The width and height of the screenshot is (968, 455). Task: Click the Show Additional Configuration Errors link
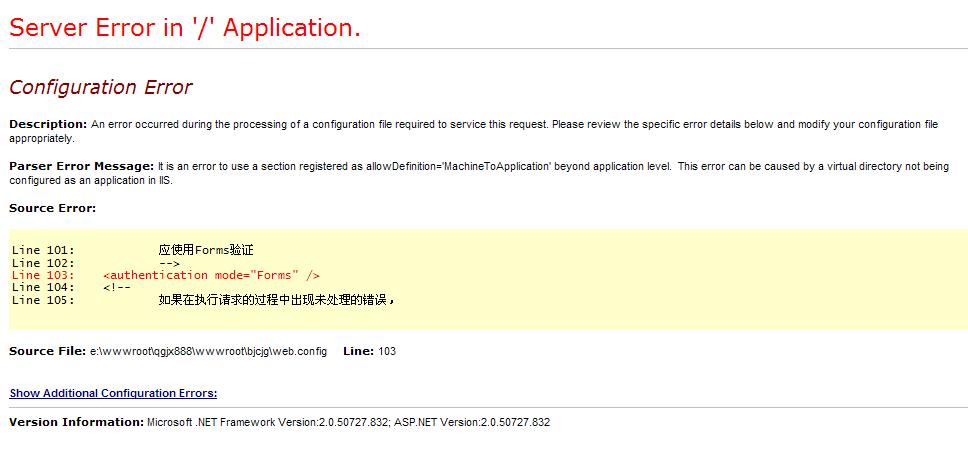(113, 393)
